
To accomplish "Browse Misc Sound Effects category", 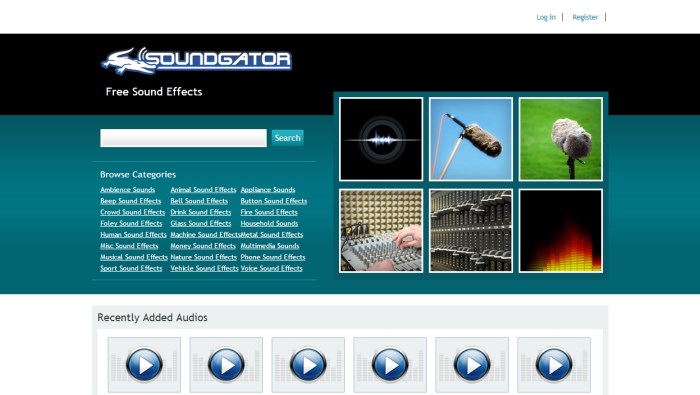I will pyautogui.click(x=129, y=246).
